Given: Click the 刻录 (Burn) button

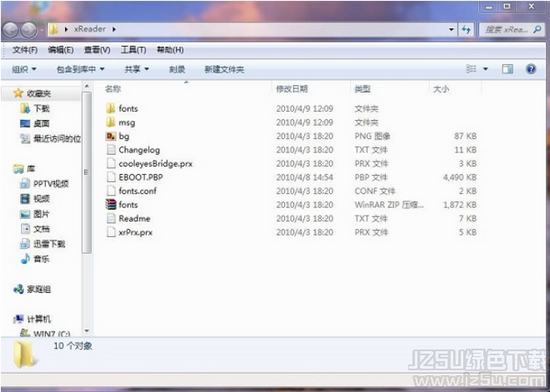Looking at the screenshot, I should coord(177,69).
